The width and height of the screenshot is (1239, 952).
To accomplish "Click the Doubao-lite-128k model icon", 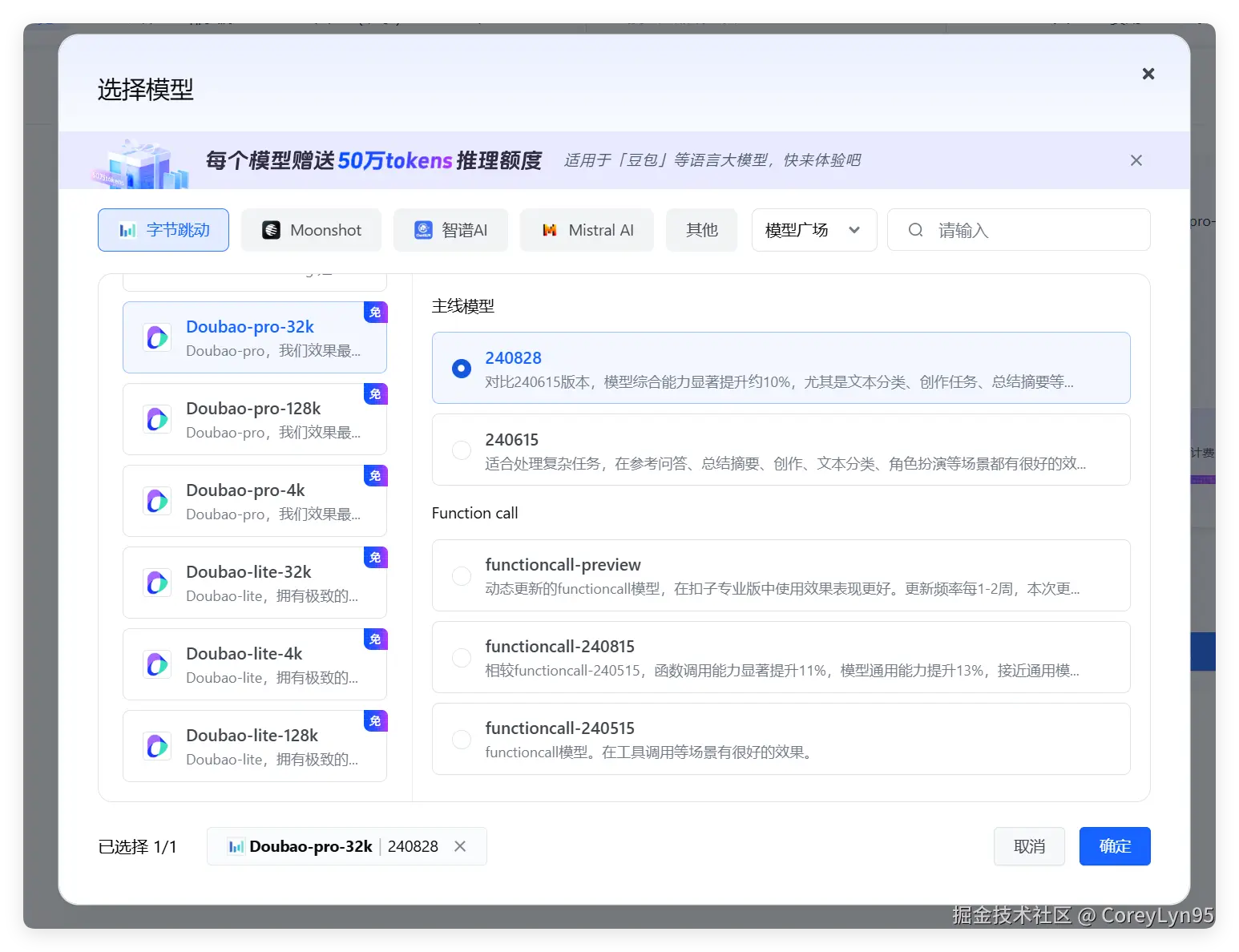I will tap(157, 746).
